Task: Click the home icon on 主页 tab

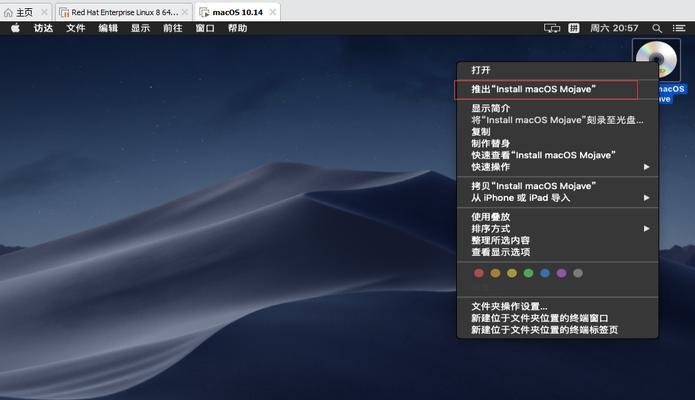Action: [x=8, y=12]
